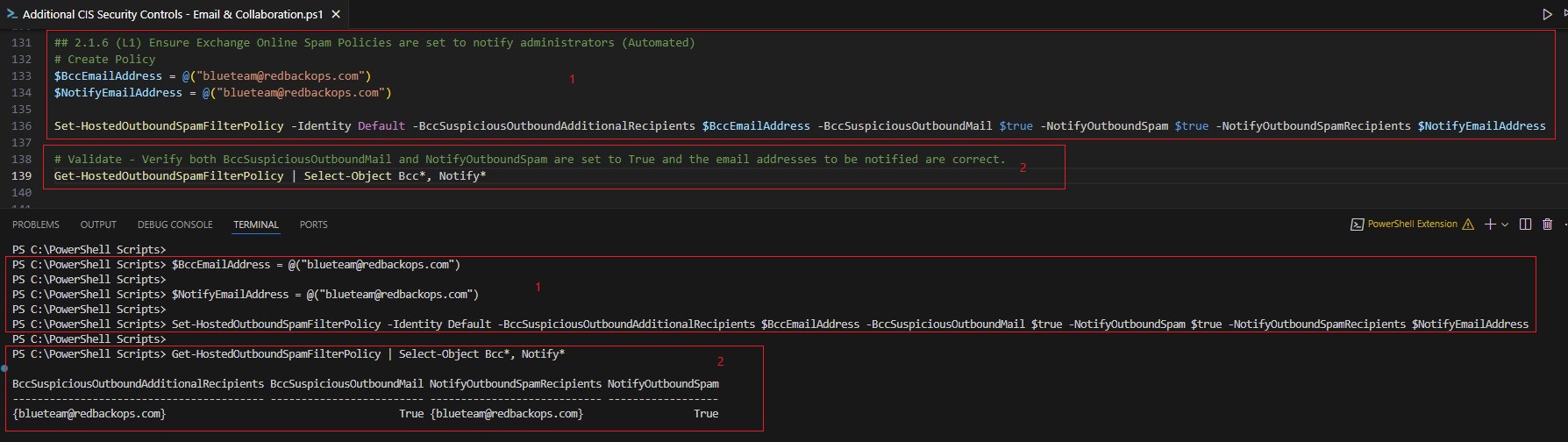Run the PowerShell script with the play icon
Viewport: 1568px width, 442px height.
(x=1547, y=14)
